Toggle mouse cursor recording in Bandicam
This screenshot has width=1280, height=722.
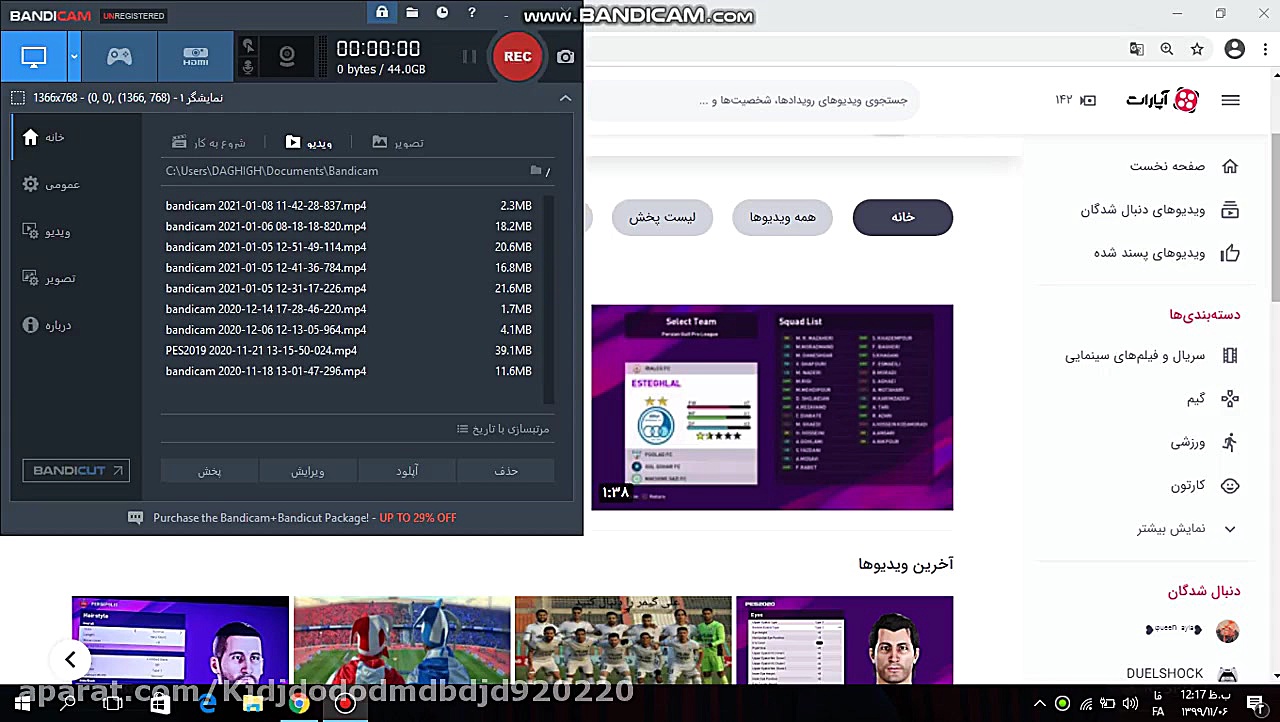[x=249, y=46]
